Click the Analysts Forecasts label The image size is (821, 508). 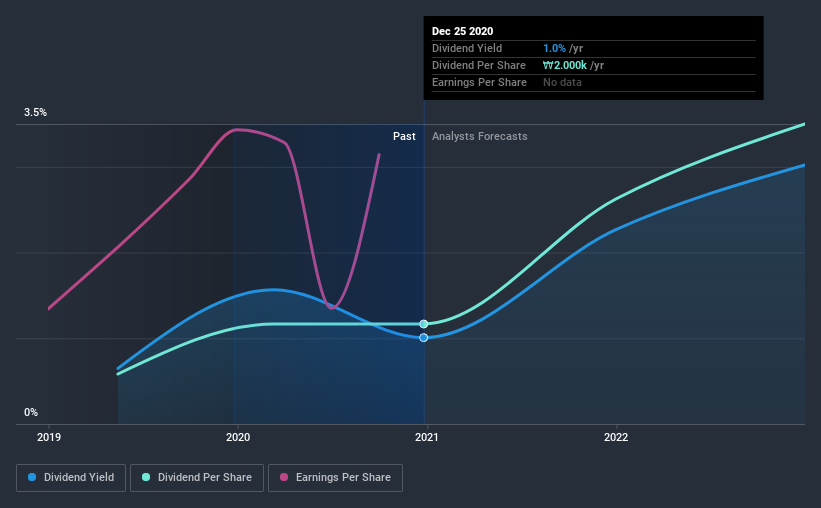[x=480, y=136]
